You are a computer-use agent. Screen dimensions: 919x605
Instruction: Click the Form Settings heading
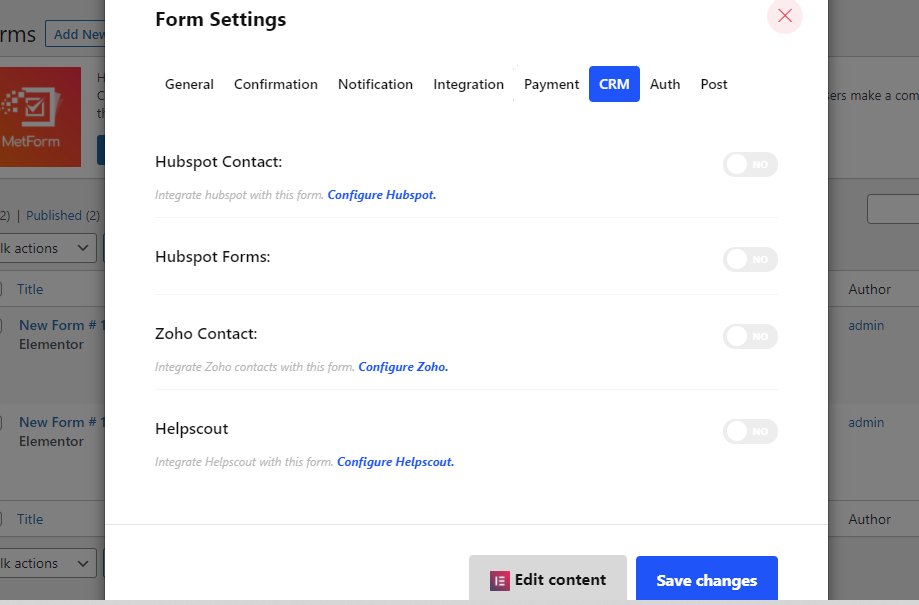(x=220, y=19)
